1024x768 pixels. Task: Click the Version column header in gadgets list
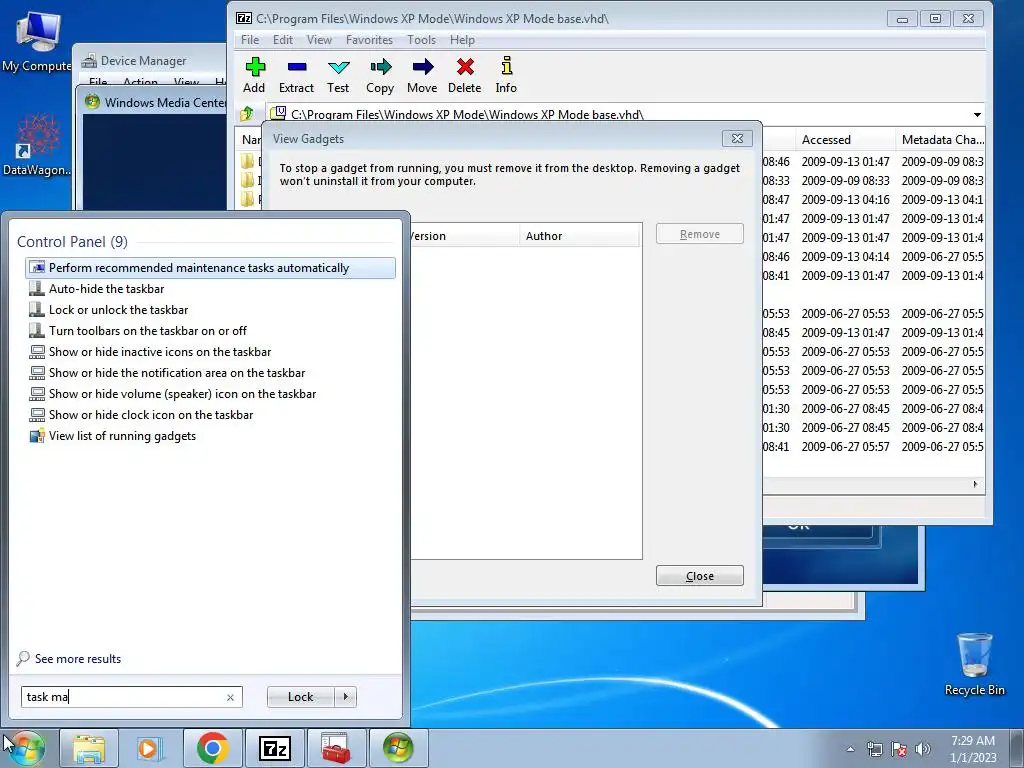click(464, 236)
